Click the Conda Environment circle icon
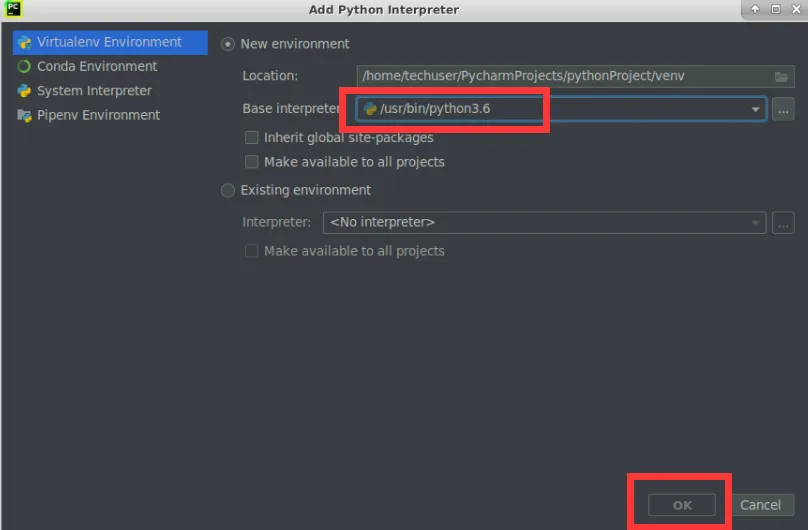This screenshot has width=808, height=530. tap(24, 66)
